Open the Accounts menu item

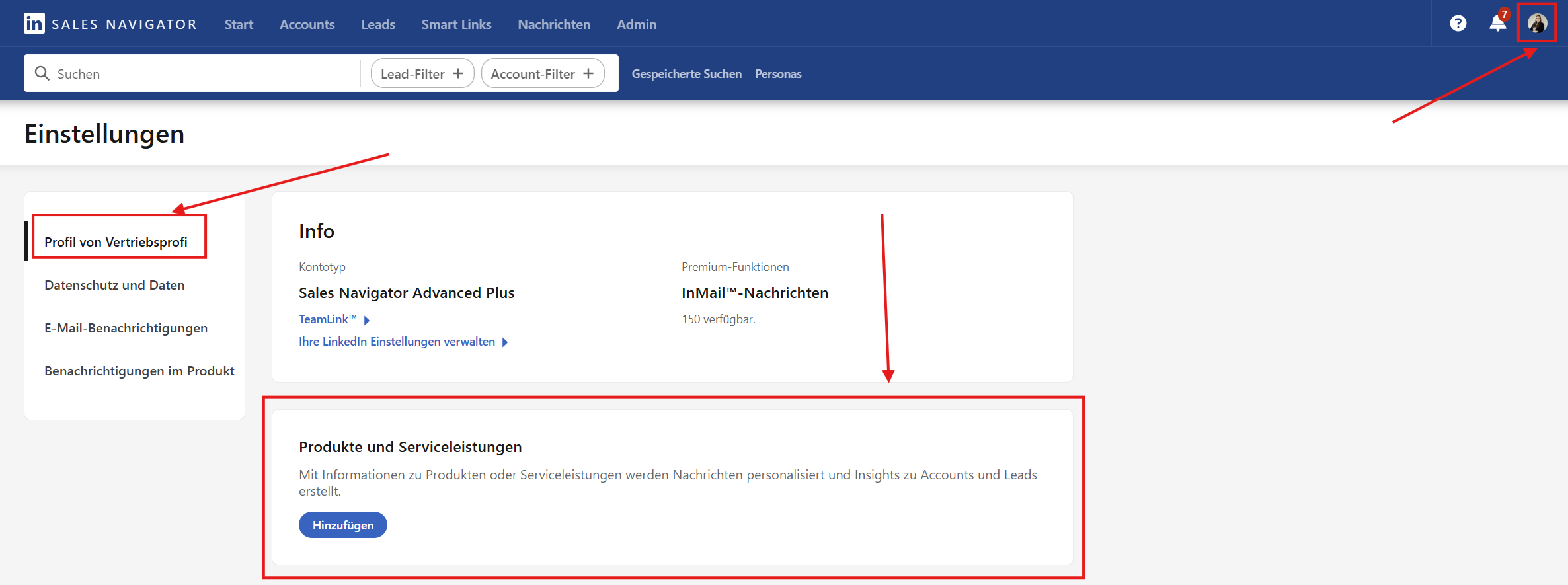click(307, 24)
